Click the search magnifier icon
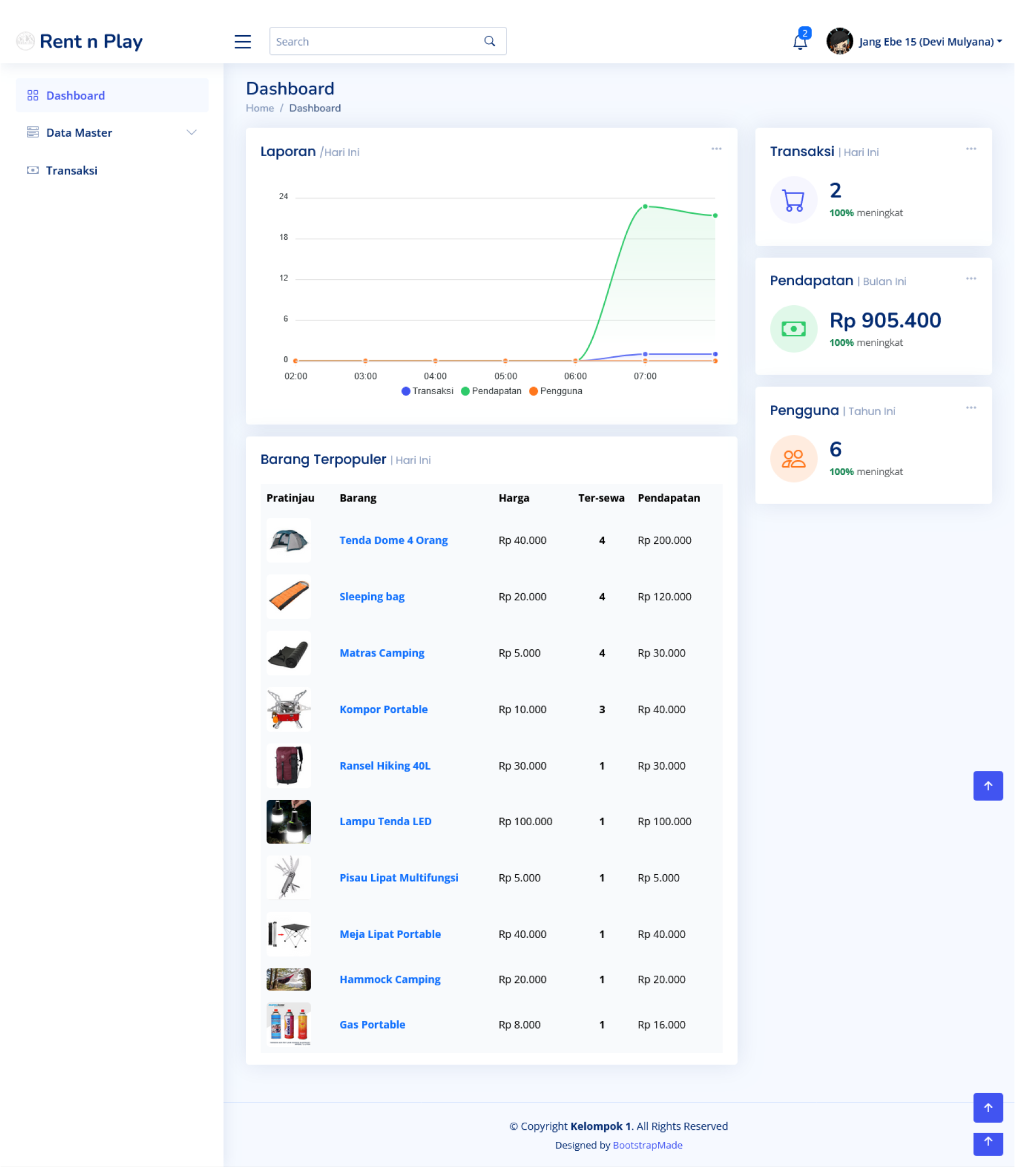The image size is (1026, 1176). pos(489,41)
